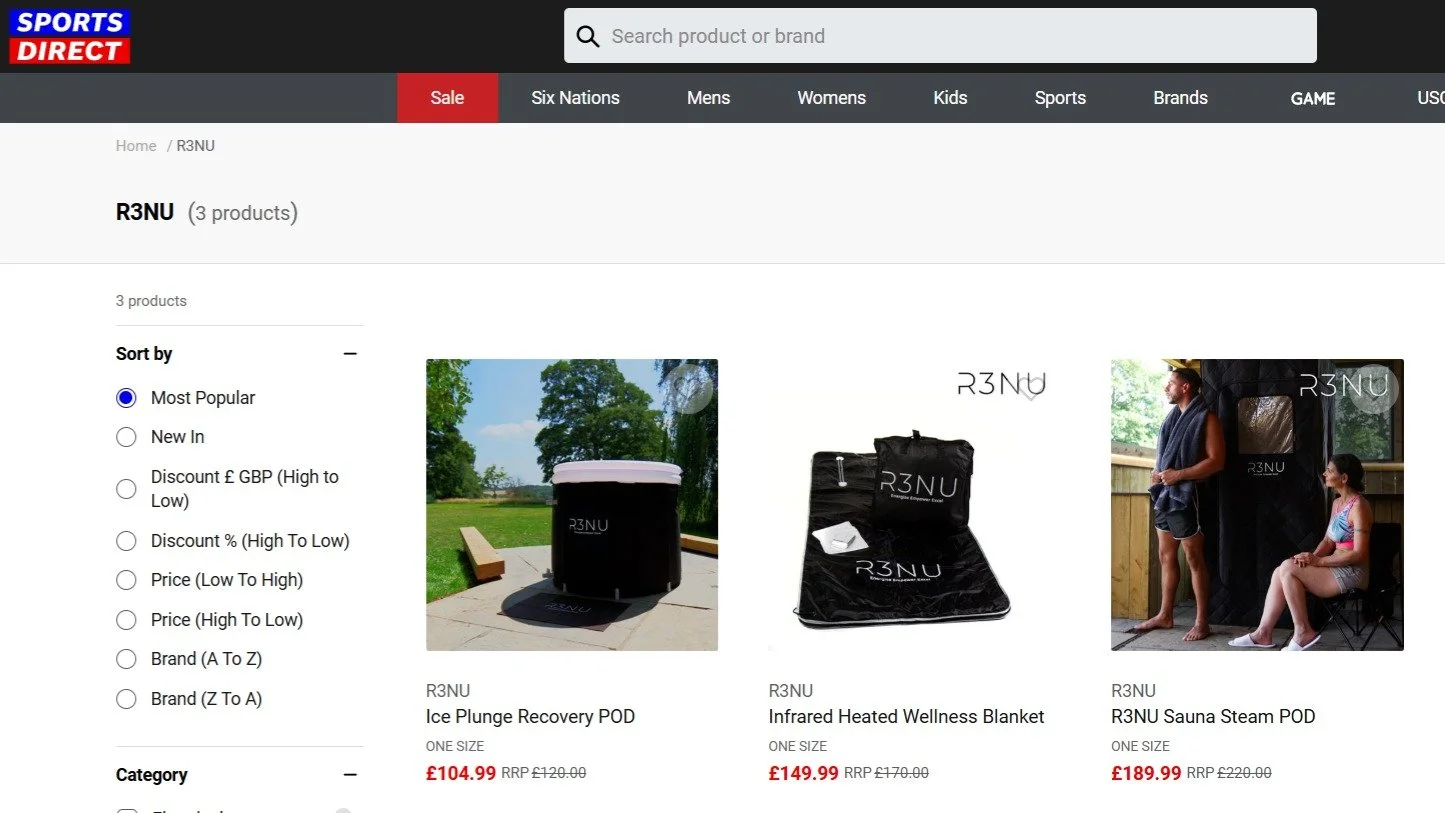Browse the Brands menu
This screenshot has width=1445, height=813.
[x=1180, y=97]
